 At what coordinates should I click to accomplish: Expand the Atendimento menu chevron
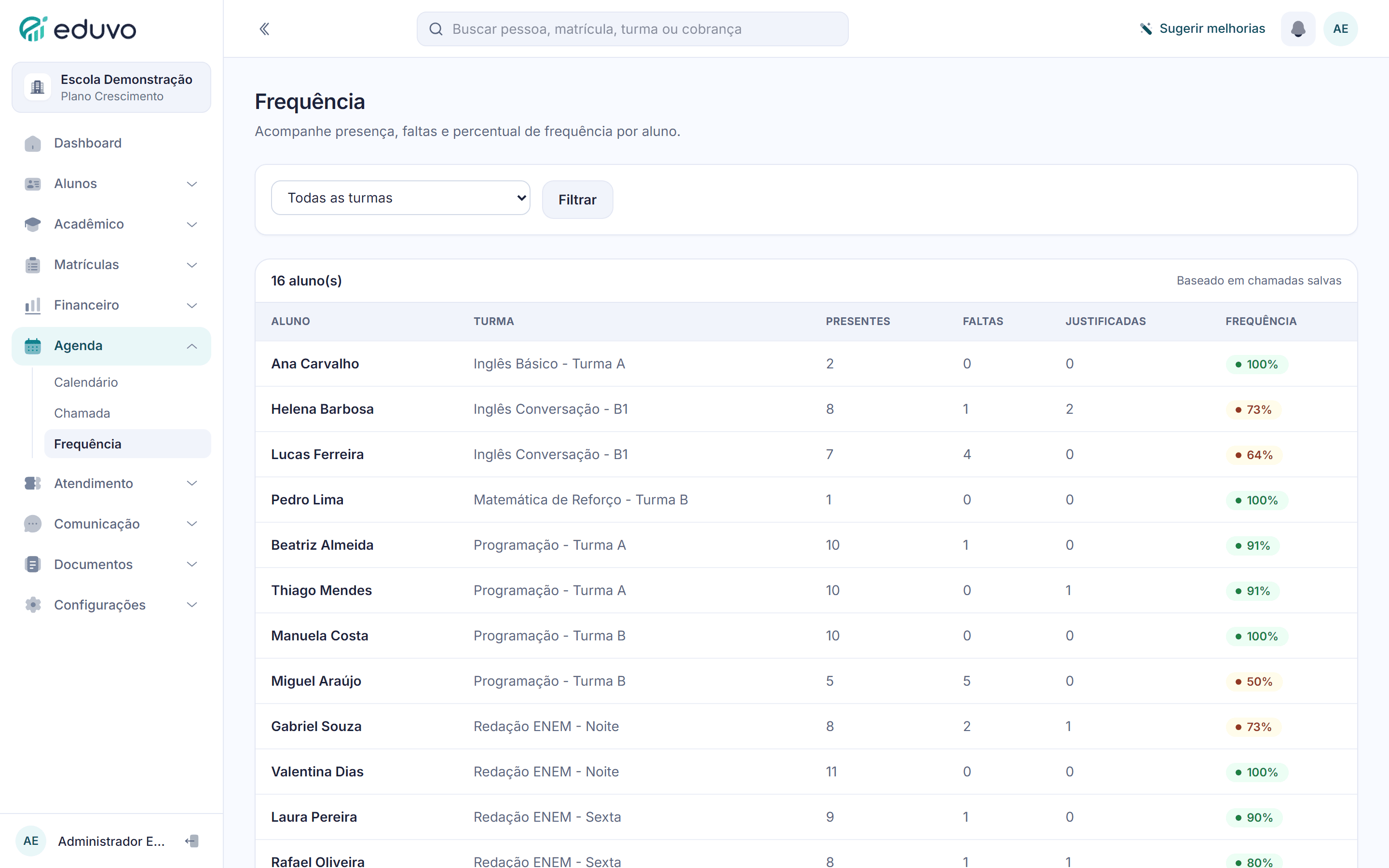click(x=191, y=483)
